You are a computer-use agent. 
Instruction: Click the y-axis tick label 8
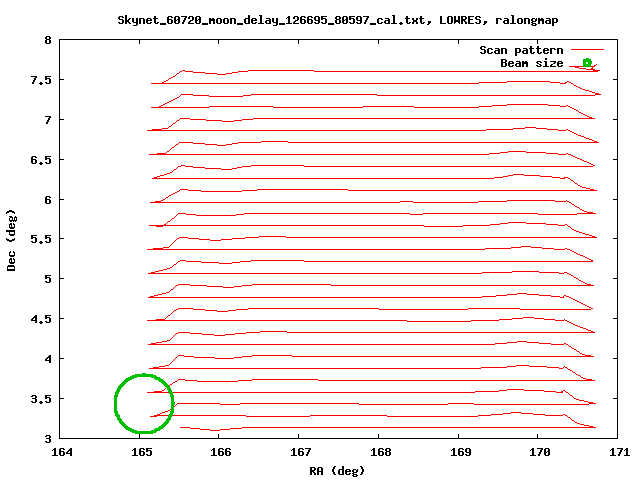(48, 40)
